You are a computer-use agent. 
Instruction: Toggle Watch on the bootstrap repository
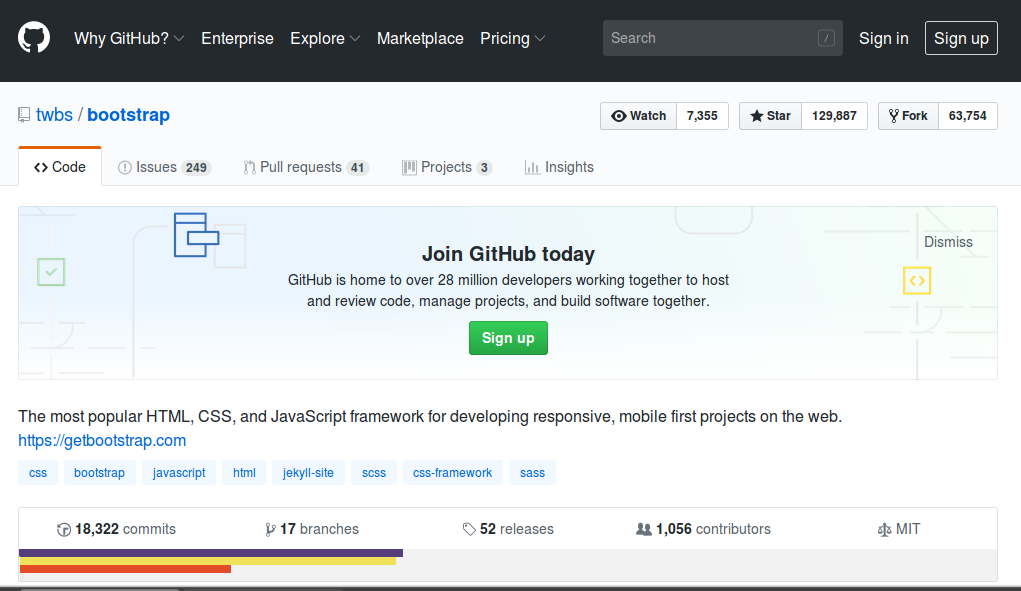point(638,116)
